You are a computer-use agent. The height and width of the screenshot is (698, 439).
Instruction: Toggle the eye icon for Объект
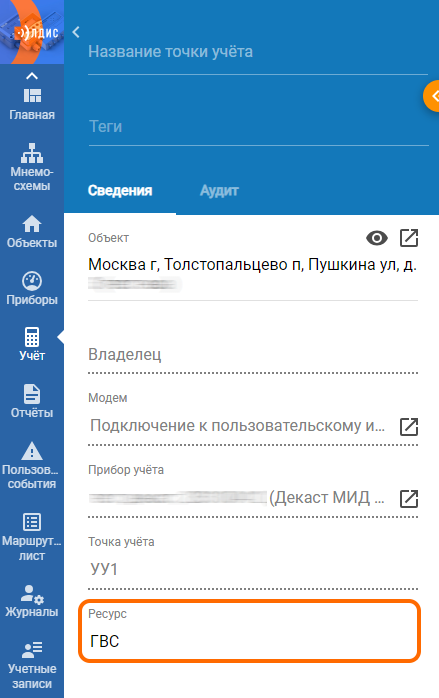coord(377,238)
